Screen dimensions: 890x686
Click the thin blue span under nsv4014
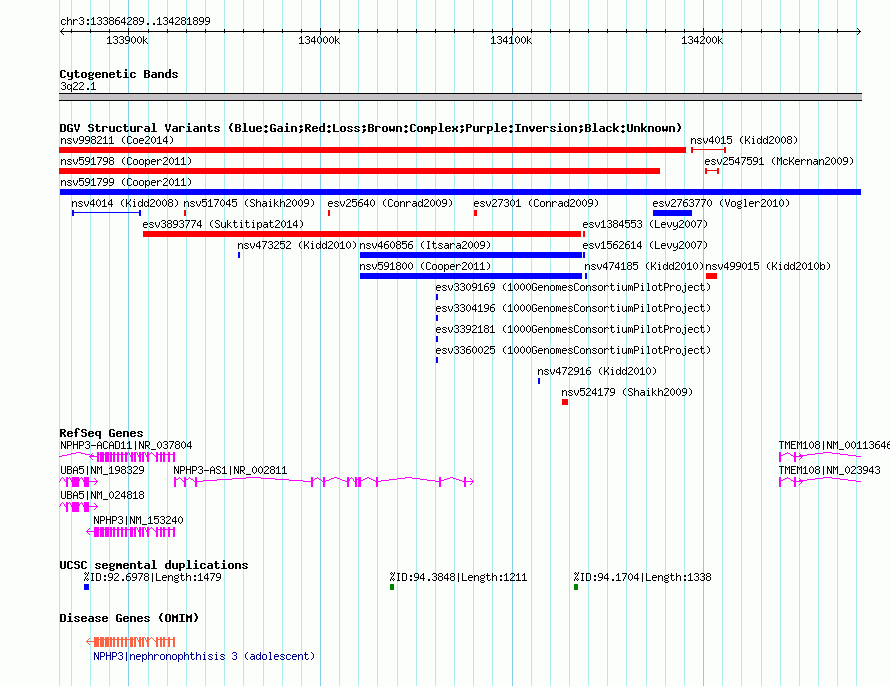(106, 213)
